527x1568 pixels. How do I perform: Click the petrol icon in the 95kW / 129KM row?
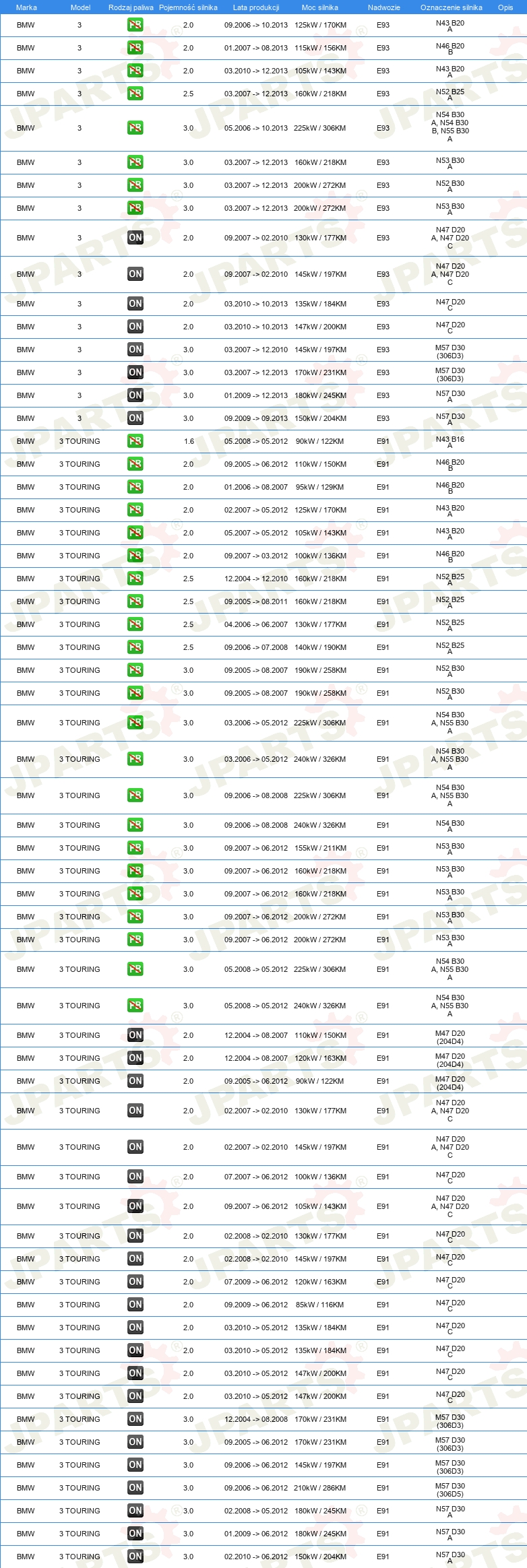pos(135,487)
